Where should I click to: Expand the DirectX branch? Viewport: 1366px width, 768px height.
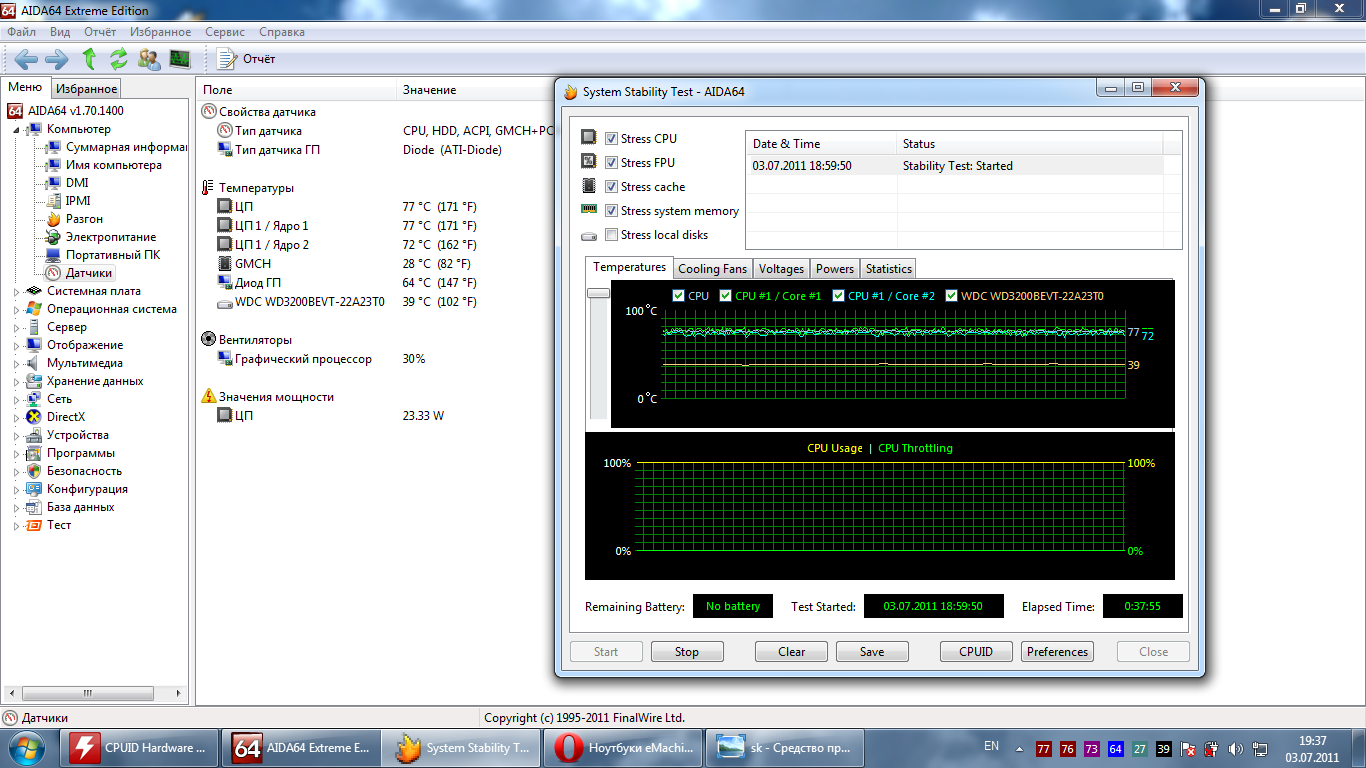(16, 417)
